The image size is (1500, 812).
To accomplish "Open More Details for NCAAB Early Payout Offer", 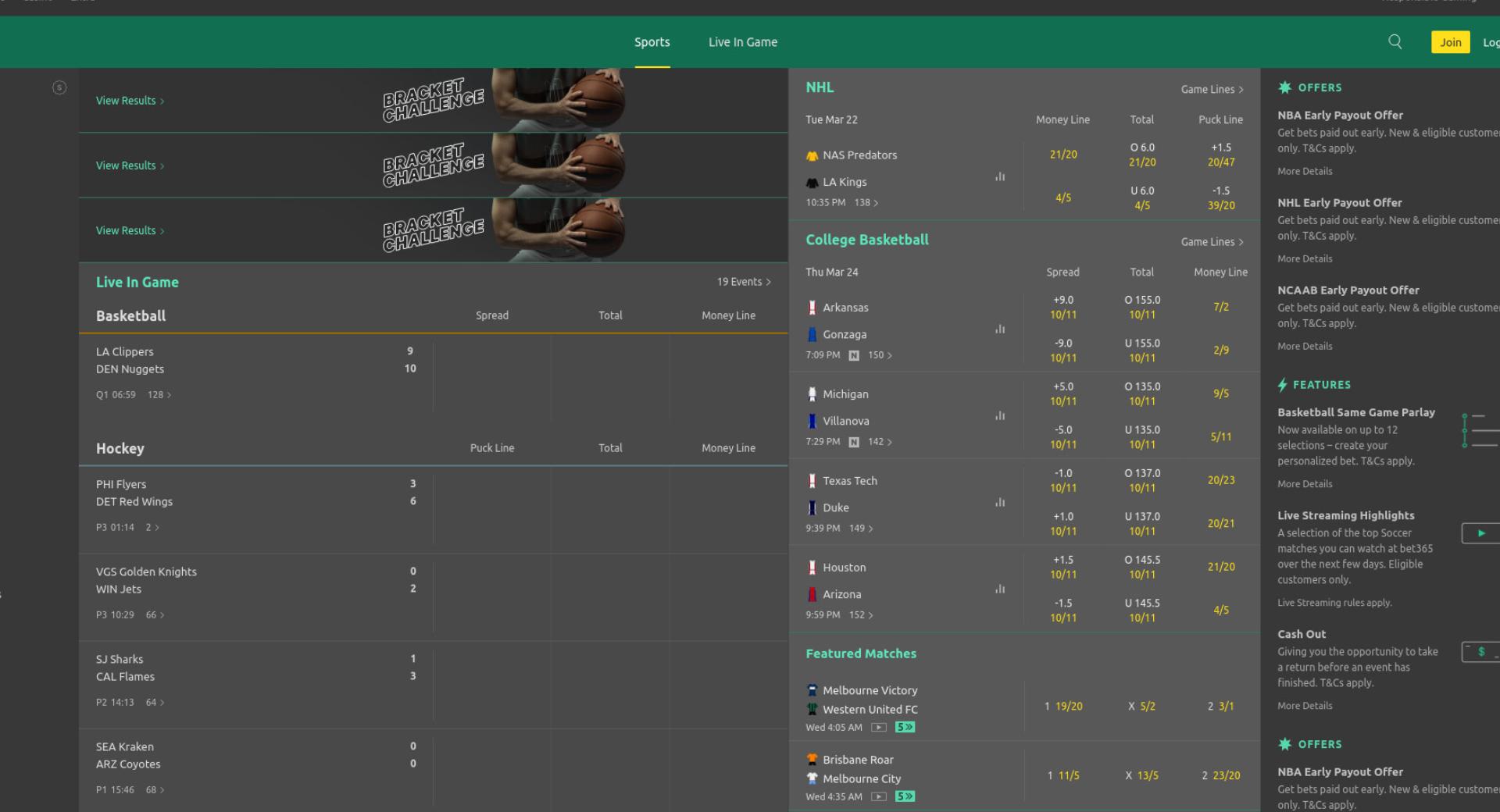I will tap(1305, 347).
